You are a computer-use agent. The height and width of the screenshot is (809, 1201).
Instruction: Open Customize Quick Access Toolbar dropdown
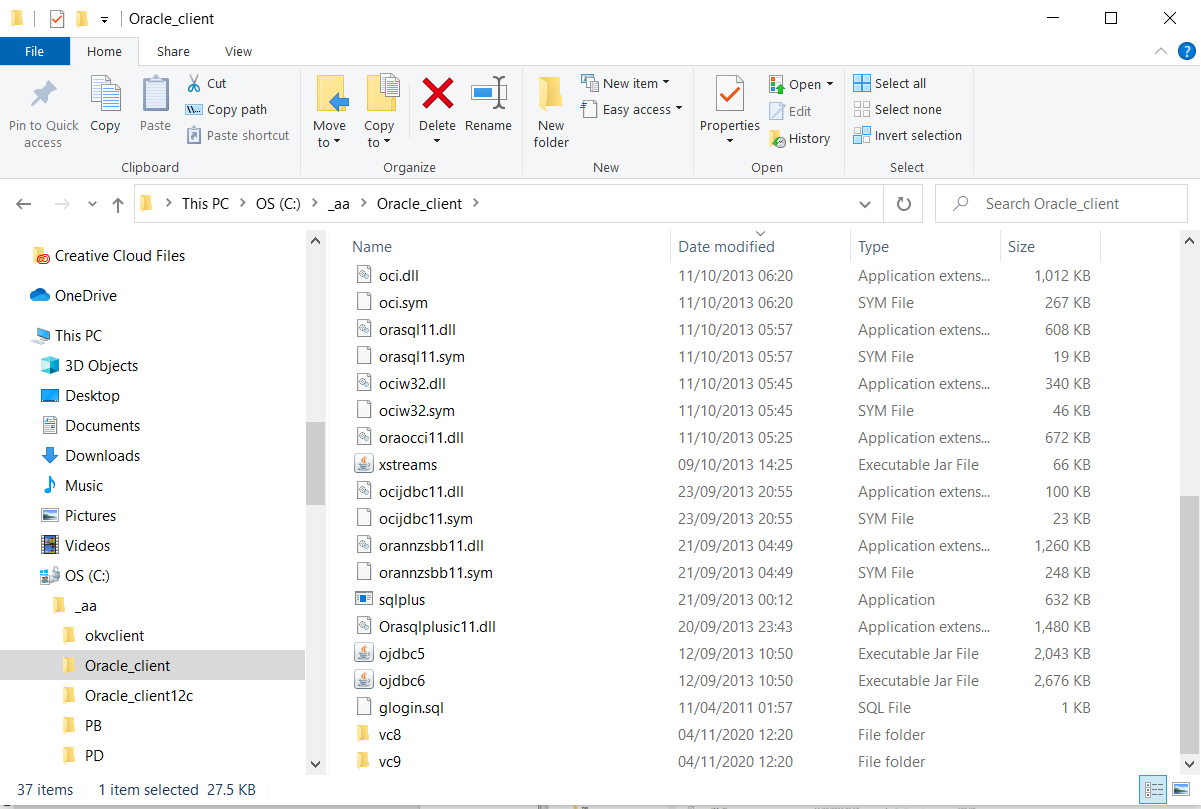click(x=104, y=19)
